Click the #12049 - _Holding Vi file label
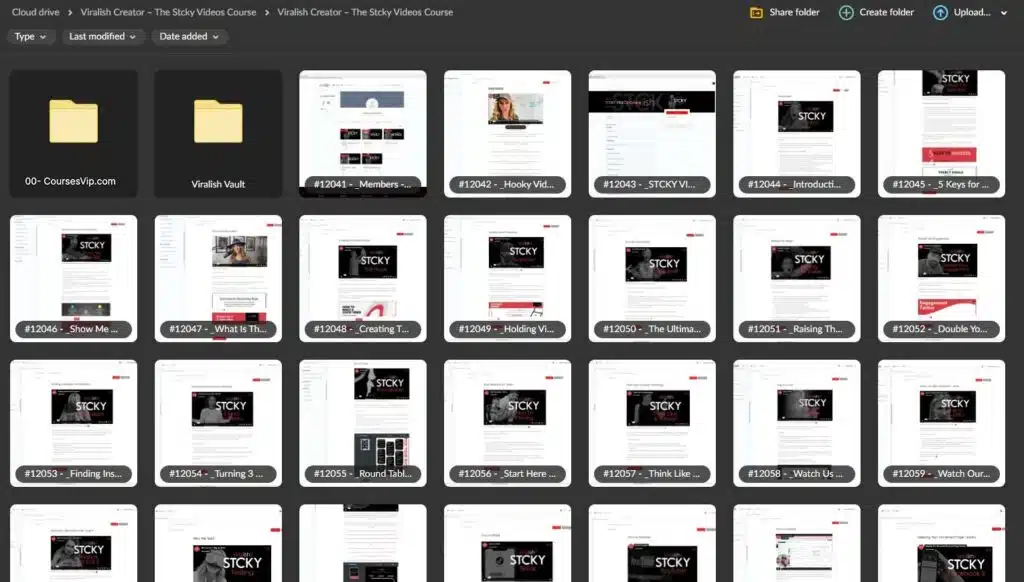Viewport: 1024px width, 582px height. [507, 329]
